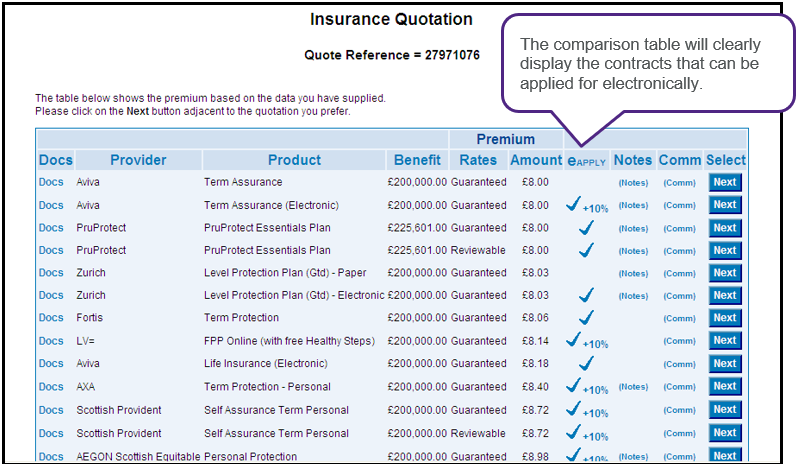Click the Amount column header

click(x=536, y=160)
